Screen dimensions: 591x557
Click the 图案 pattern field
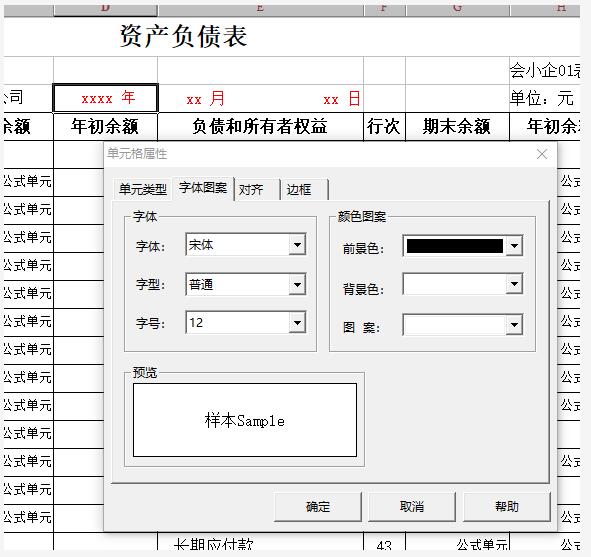(455, 325)
